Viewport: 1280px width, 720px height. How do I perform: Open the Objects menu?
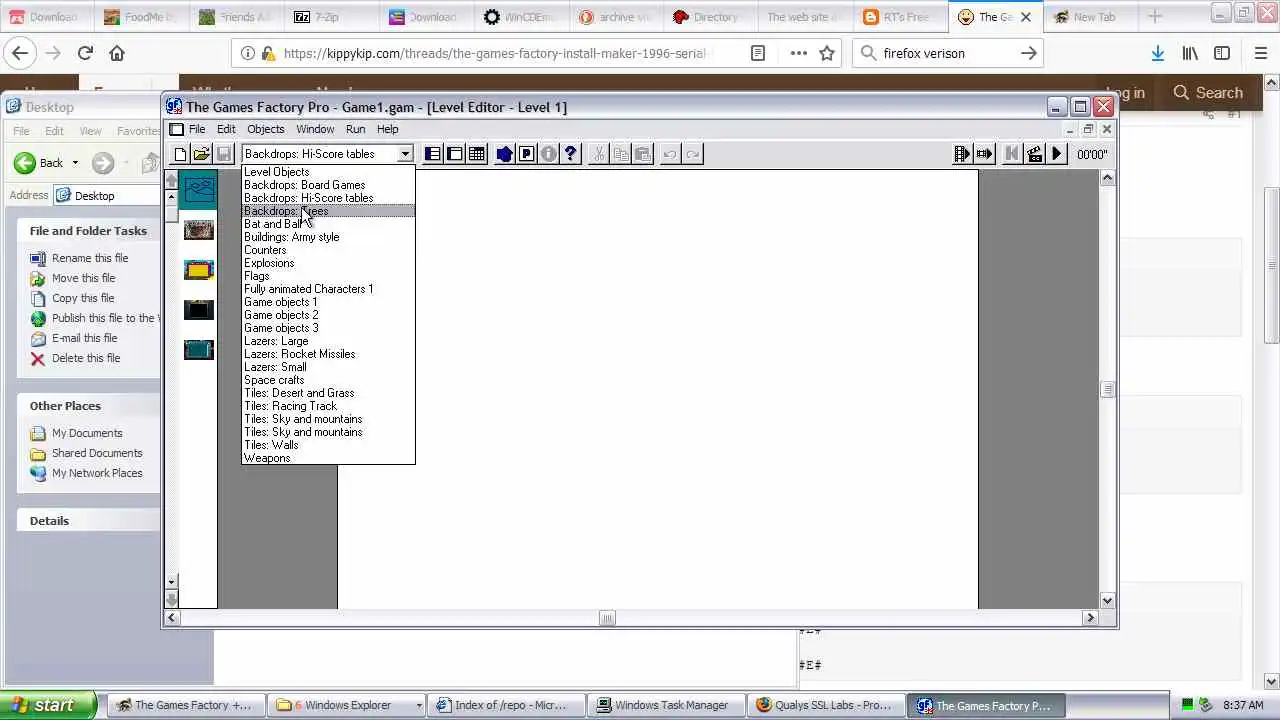(266, 129)
